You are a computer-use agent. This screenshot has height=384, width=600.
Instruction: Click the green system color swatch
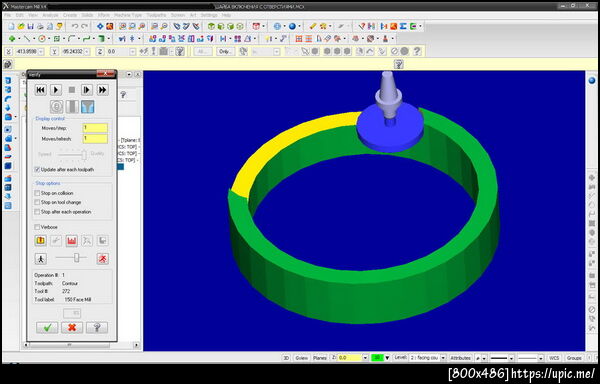point(377,358)
